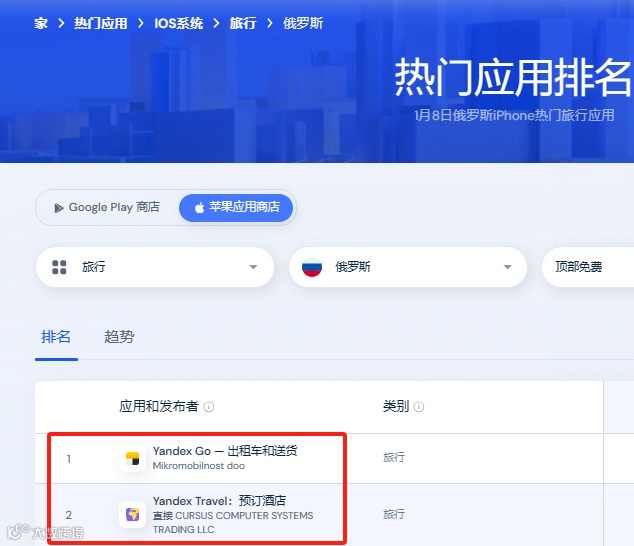Click the 类别 column header
Screen dimensions: 634x546
pyautogui.click(x=396, y=406)
